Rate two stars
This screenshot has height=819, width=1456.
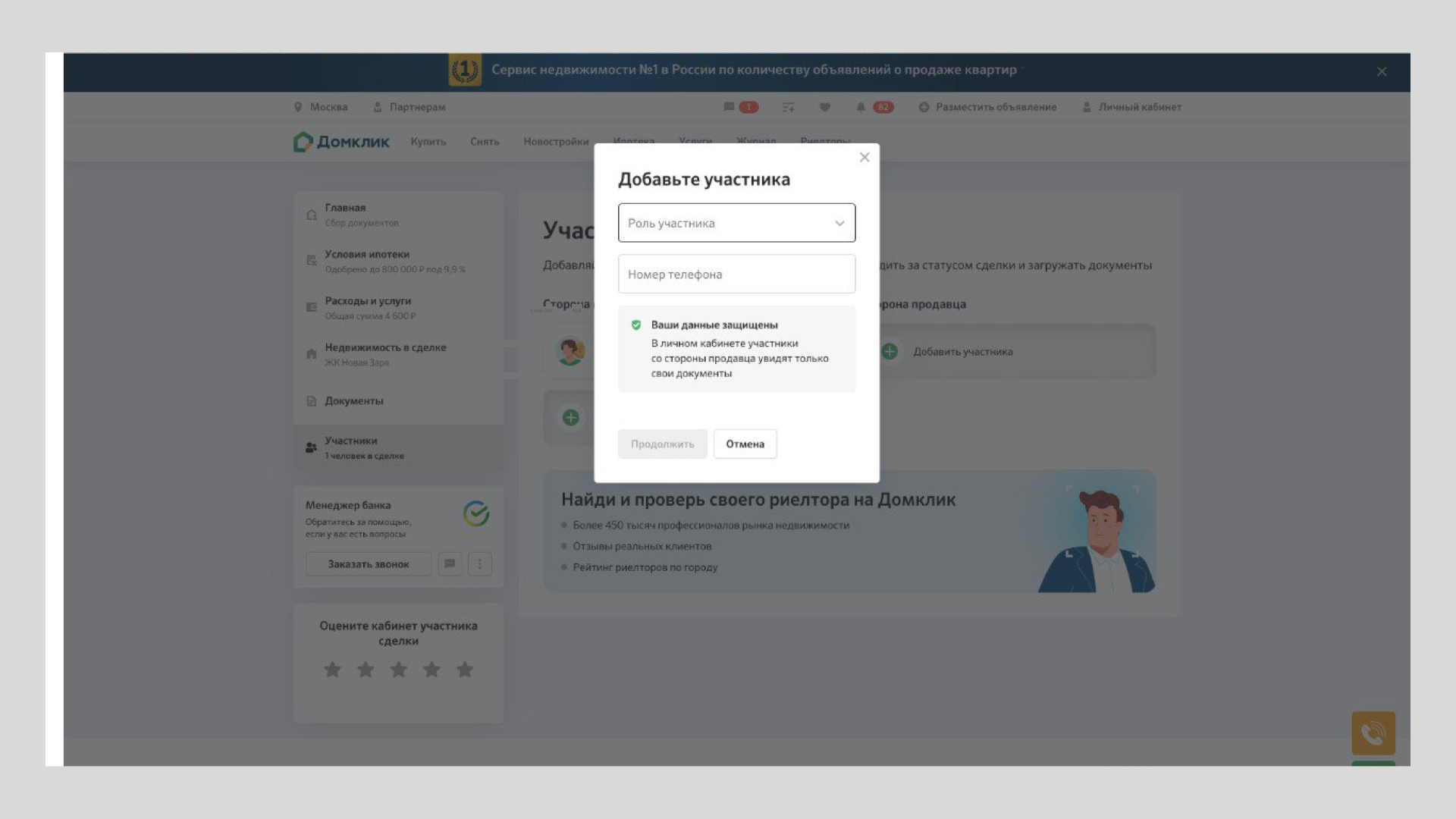[366, 670]
